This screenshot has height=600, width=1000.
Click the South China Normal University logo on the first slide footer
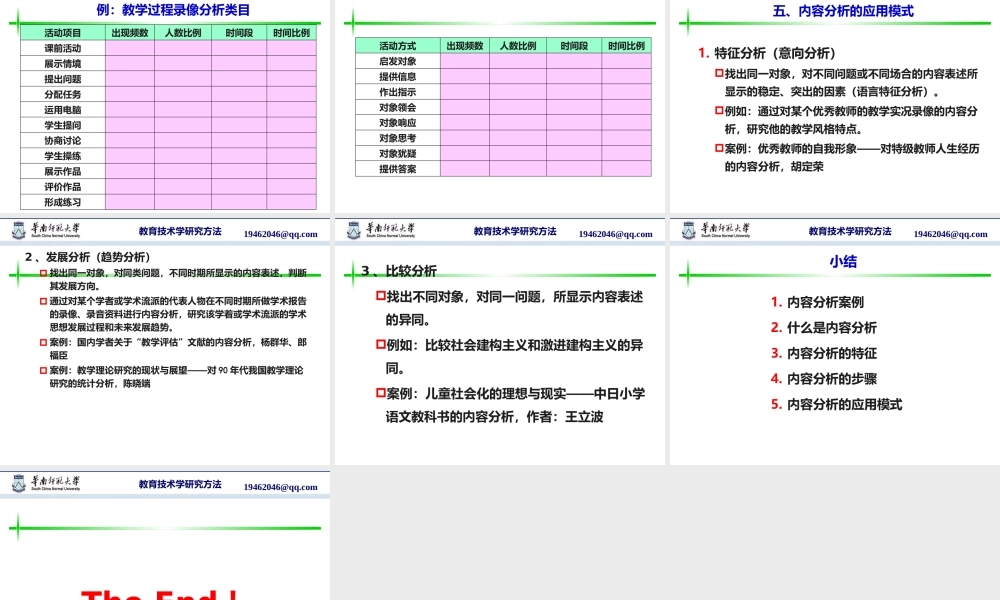pyautogui.click(x=20, y=232)
